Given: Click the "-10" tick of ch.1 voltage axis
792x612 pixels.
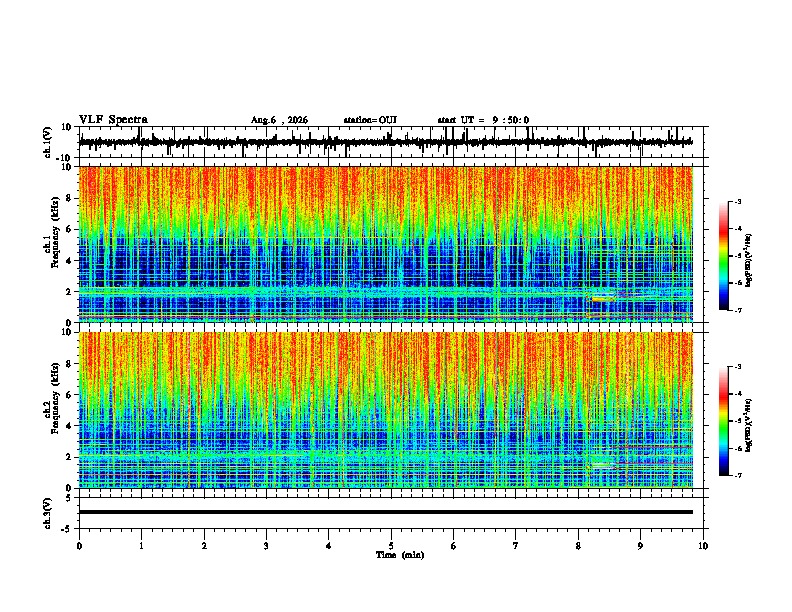Looking at the screenshot, I should [x=64, y=158].
